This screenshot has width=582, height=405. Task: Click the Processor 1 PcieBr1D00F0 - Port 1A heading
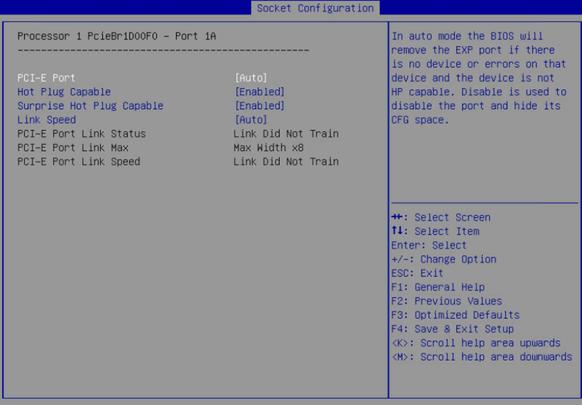coord(117,36)
